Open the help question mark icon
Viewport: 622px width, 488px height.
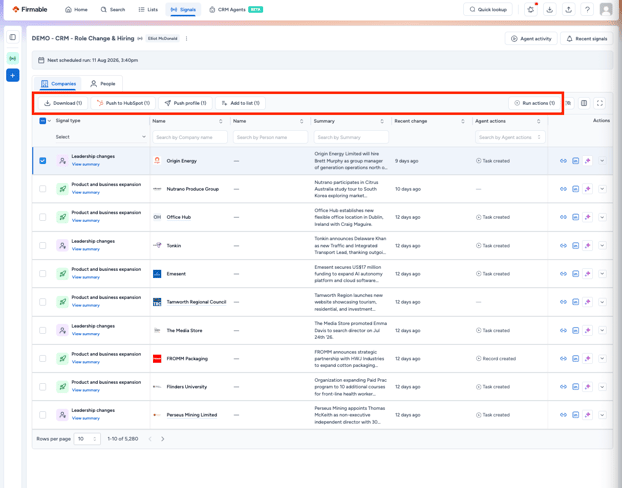[x=587, y=10]
